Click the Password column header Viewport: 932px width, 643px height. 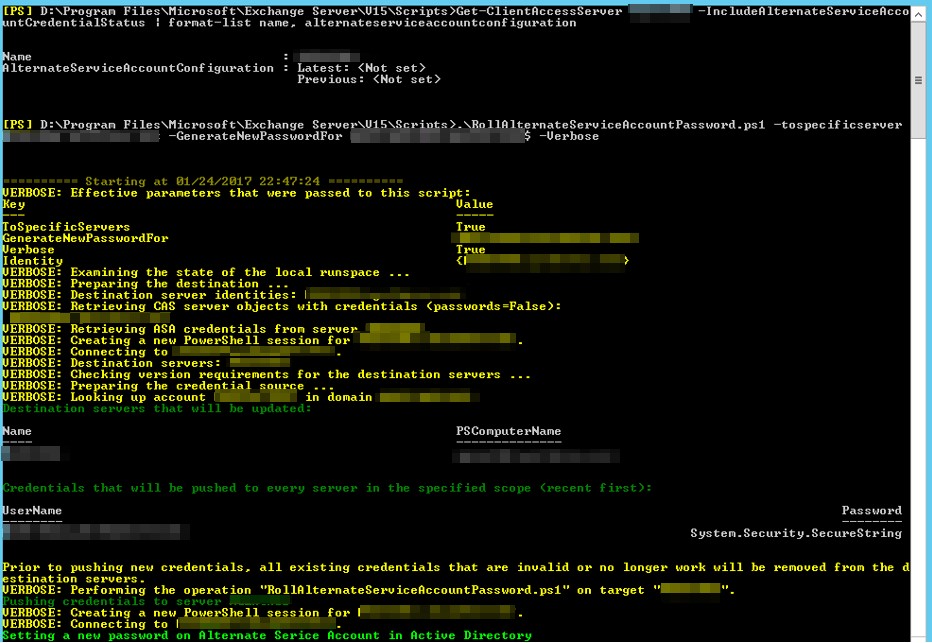[871, 510]
